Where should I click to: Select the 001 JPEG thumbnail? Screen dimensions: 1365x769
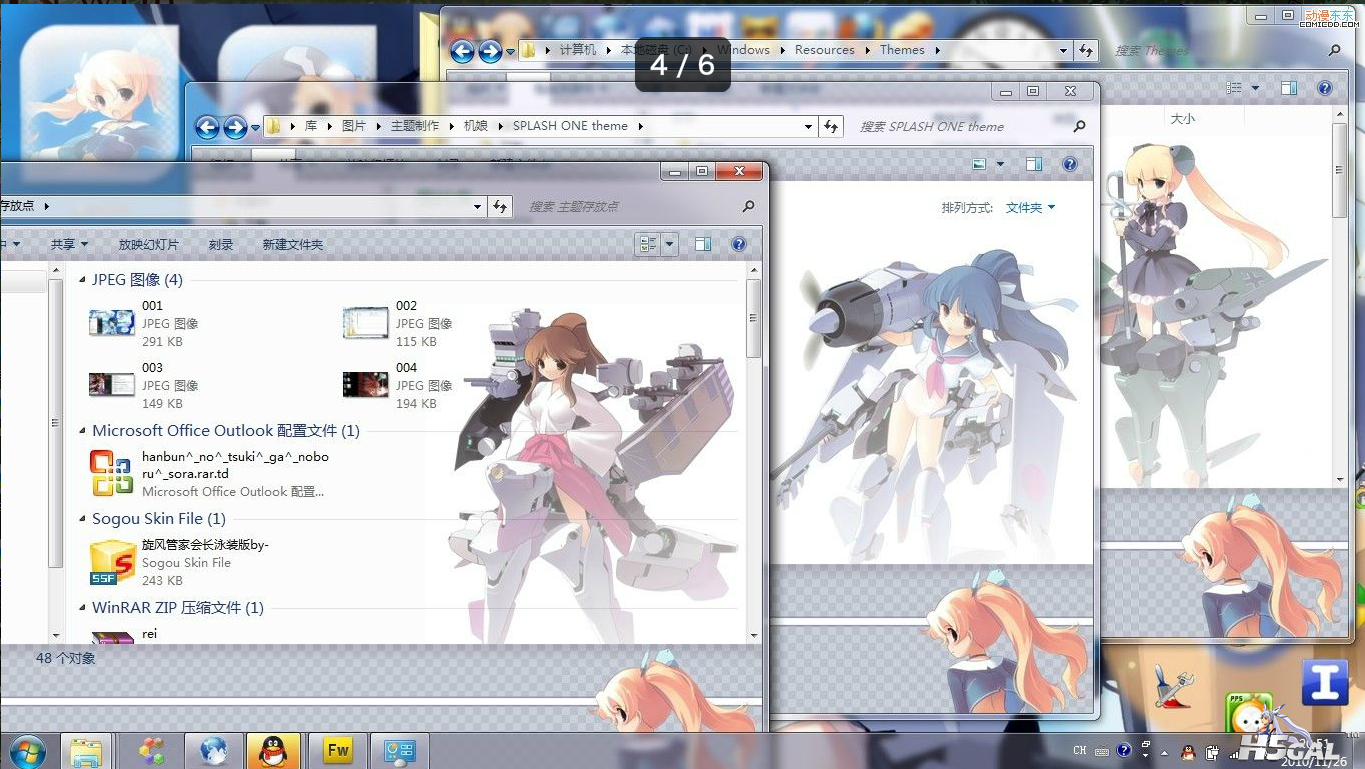pyautogui.click(x=111, y=323)
